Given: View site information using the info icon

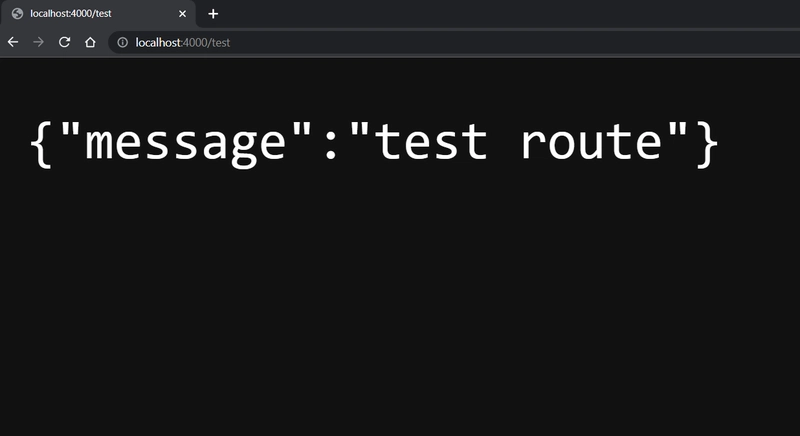Looking at the screenshot, I should pyautogui.click(x=122, y=42).
